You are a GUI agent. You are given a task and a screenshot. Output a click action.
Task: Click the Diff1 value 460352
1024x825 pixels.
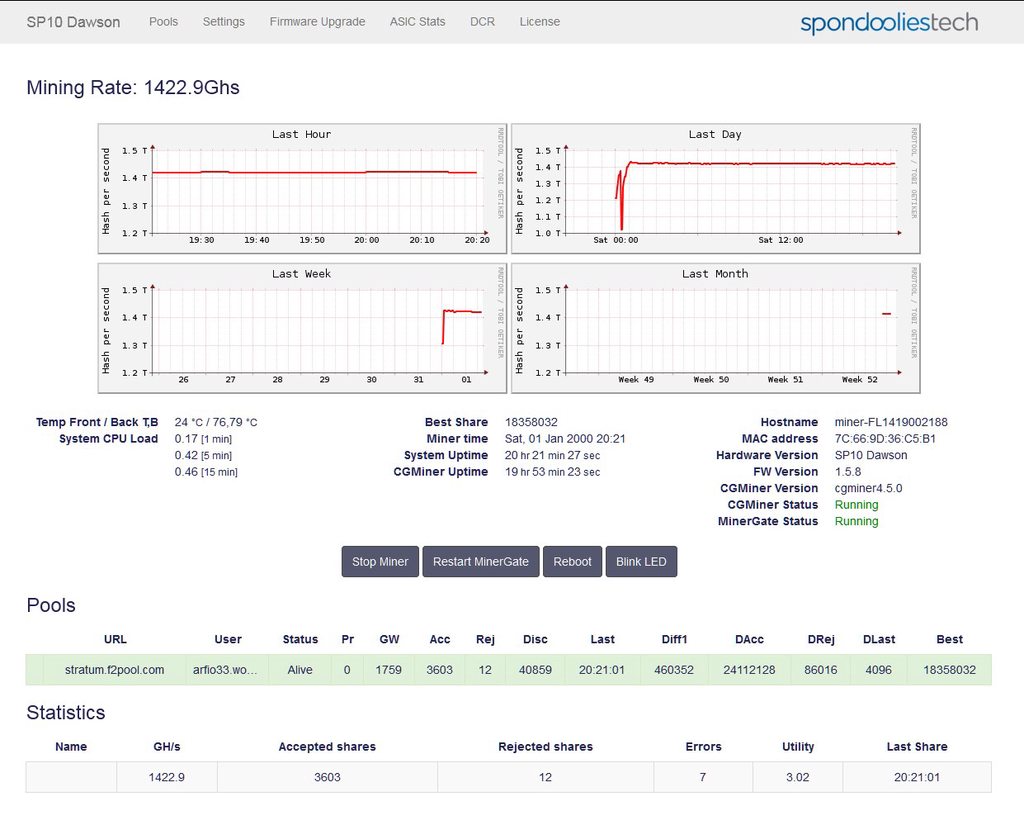(x=674, y=670)
